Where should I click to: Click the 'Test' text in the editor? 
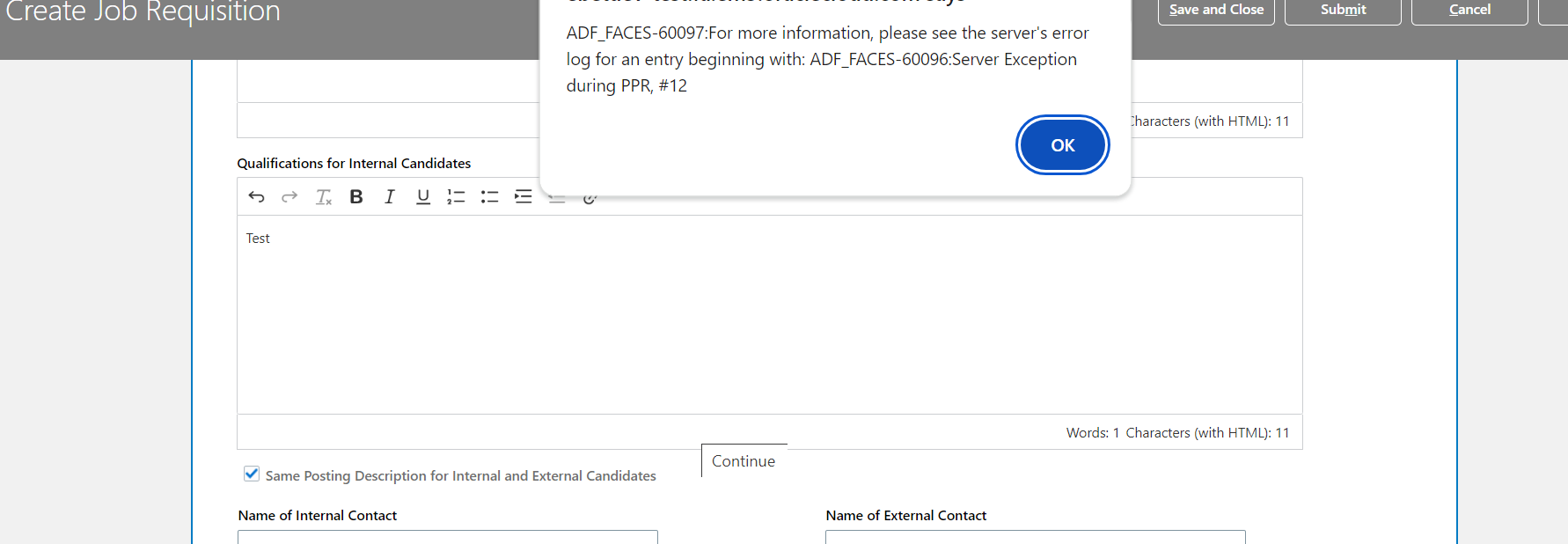coord(258,239)
